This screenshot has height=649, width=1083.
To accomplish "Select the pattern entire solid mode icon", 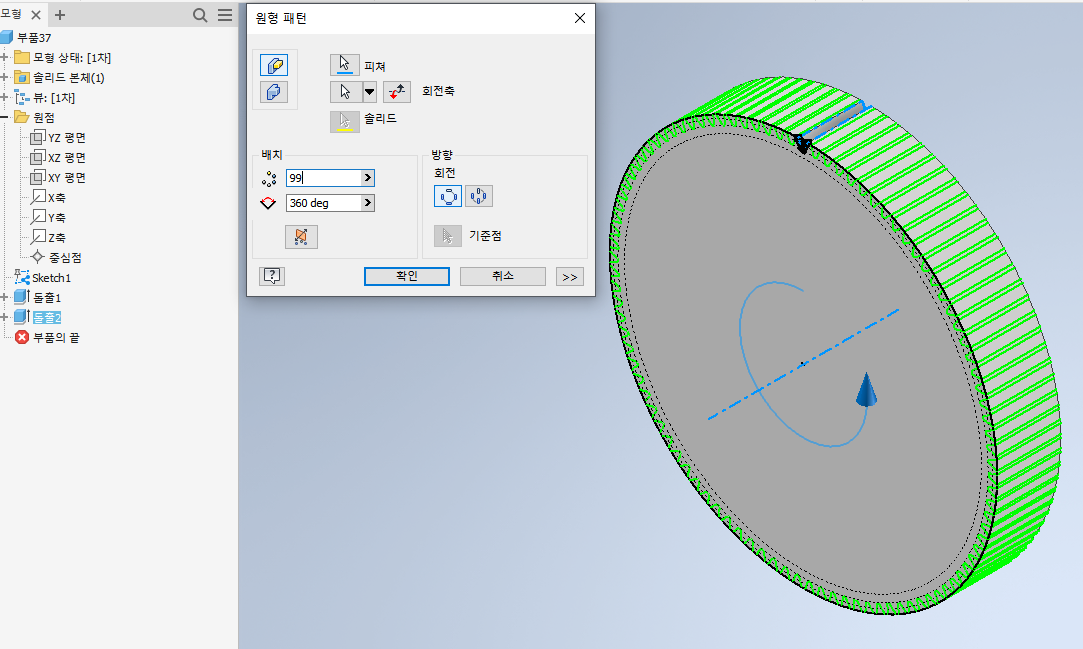I will coord(274,92).
